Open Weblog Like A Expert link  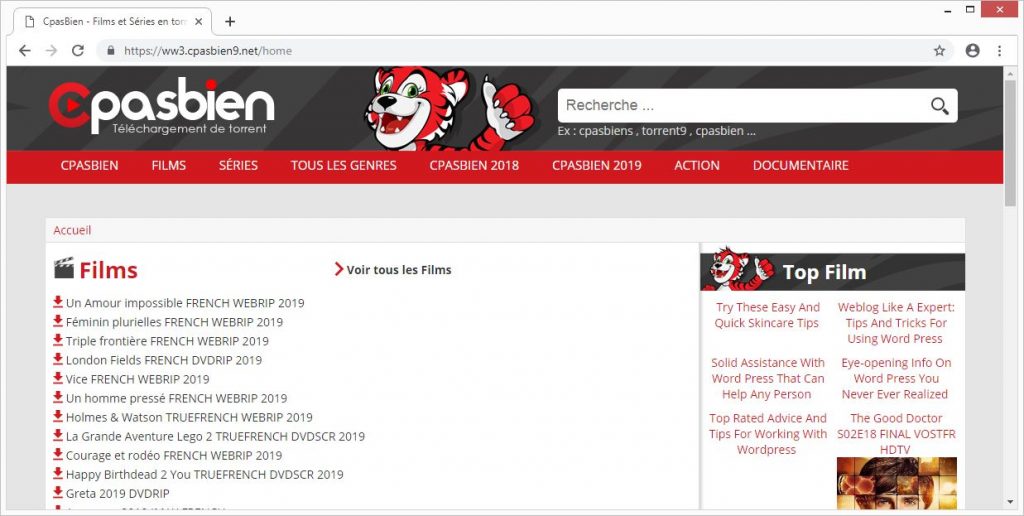tap(896, 323)
